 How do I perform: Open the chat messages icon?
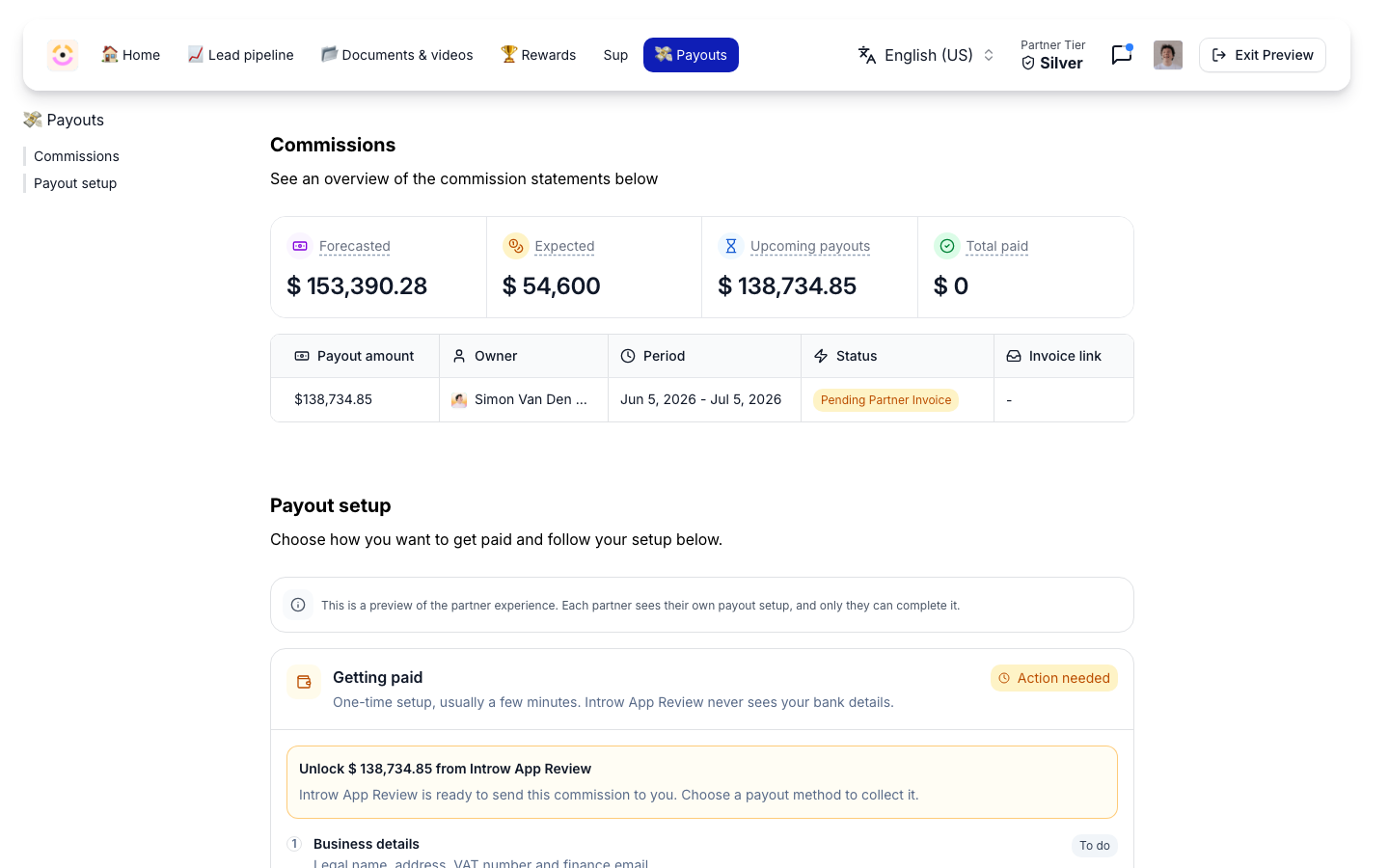point(1121,55)
